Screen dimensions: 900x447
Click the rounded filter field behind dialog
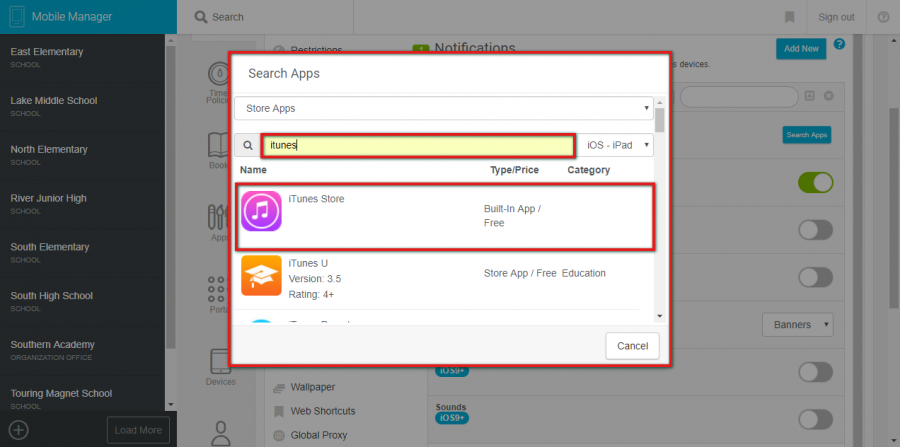[739, 97]
